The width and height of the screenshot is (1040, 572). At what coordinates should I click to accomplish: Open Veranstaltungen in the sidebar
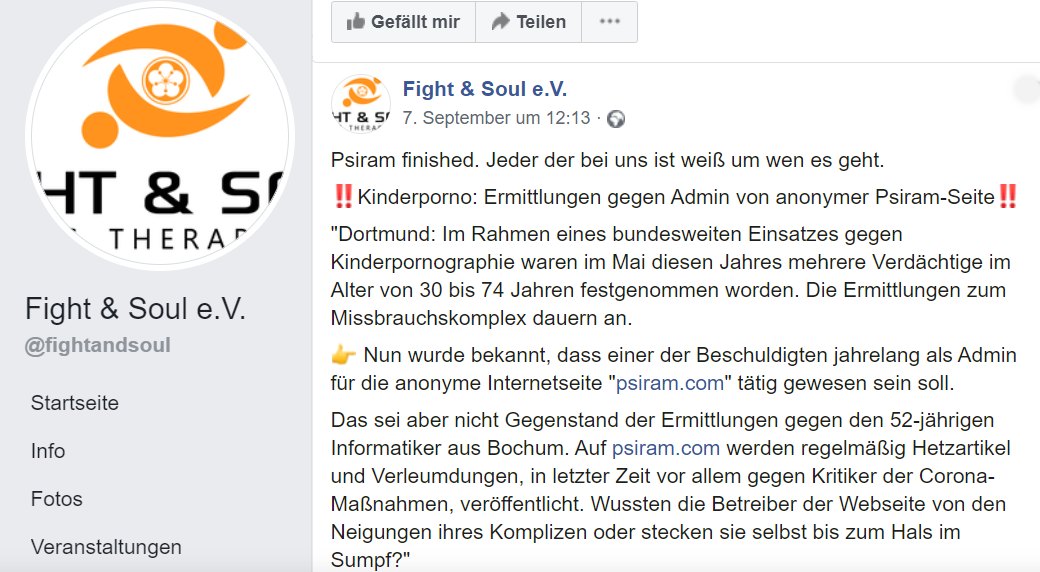click(106, 547)
